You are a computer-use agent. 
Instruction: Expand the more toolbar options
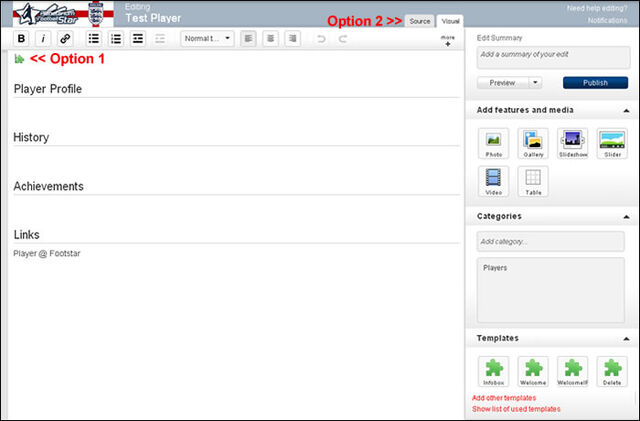click(448, 40)
